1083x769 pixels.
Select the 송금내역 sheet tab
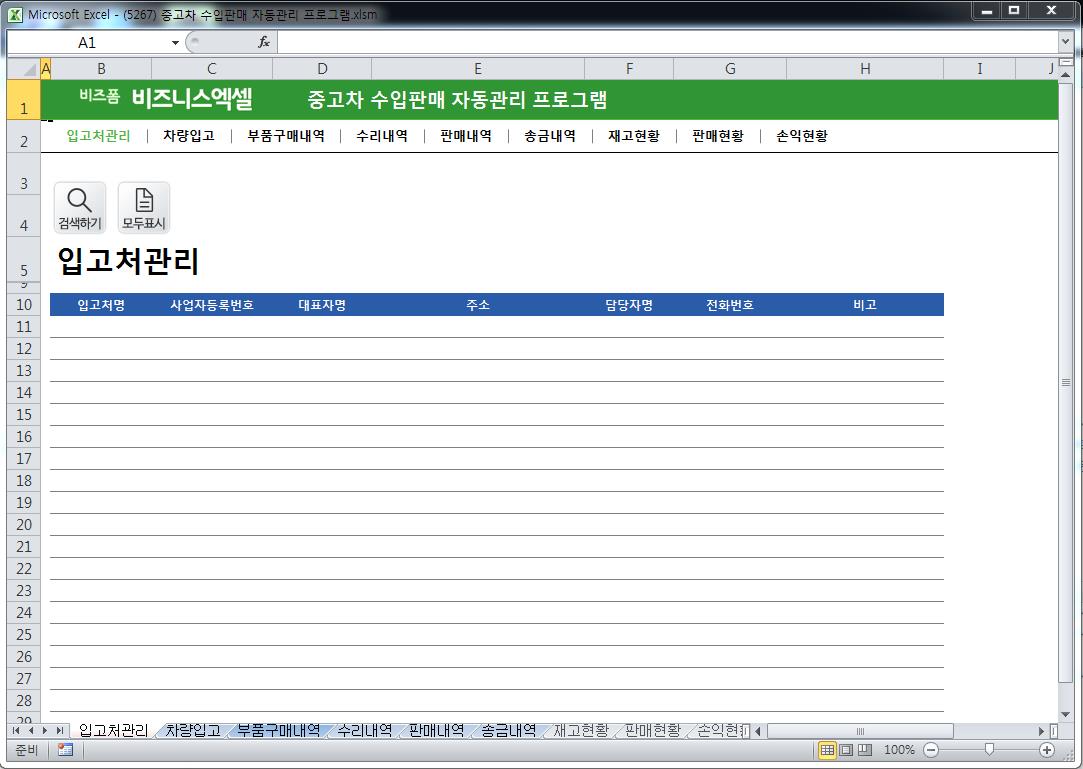point(508,730)
